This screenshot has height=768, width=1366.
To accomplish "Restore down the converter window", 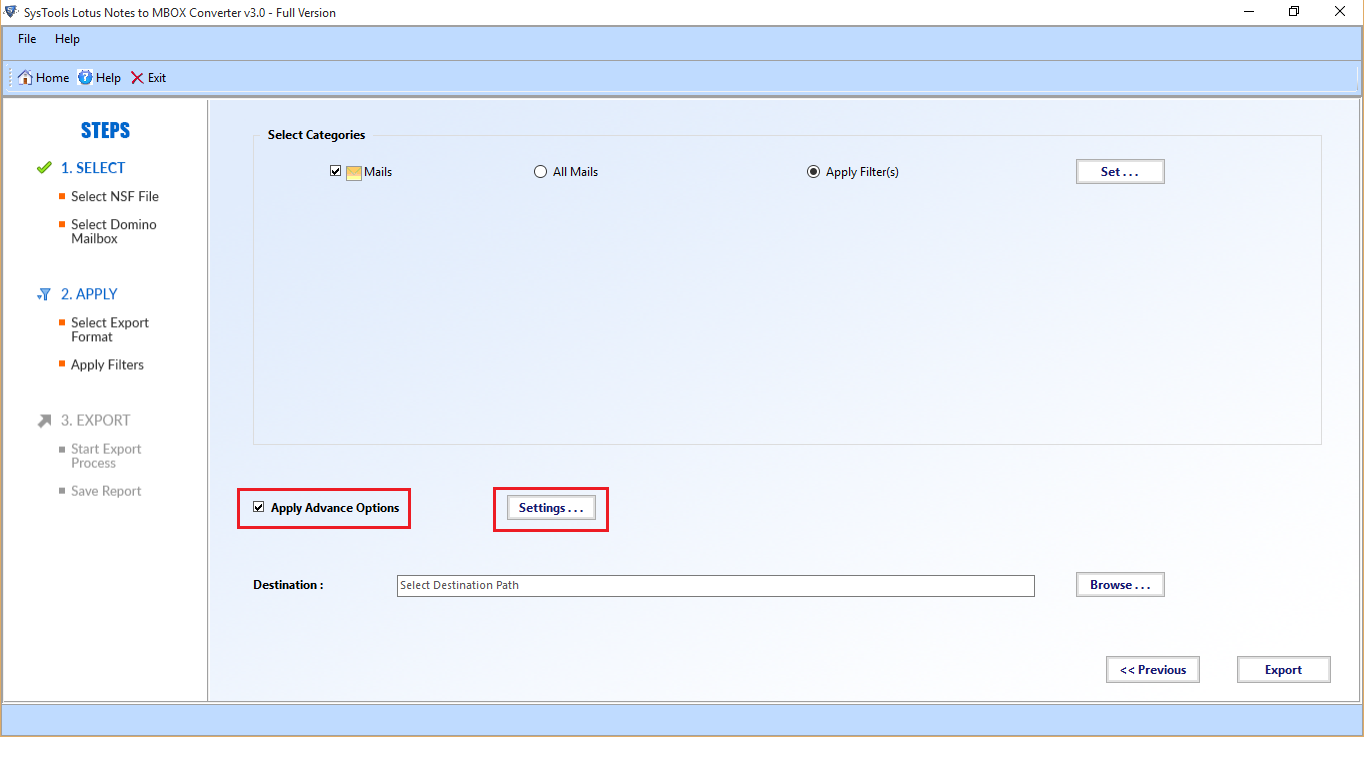I will 1294,12.
